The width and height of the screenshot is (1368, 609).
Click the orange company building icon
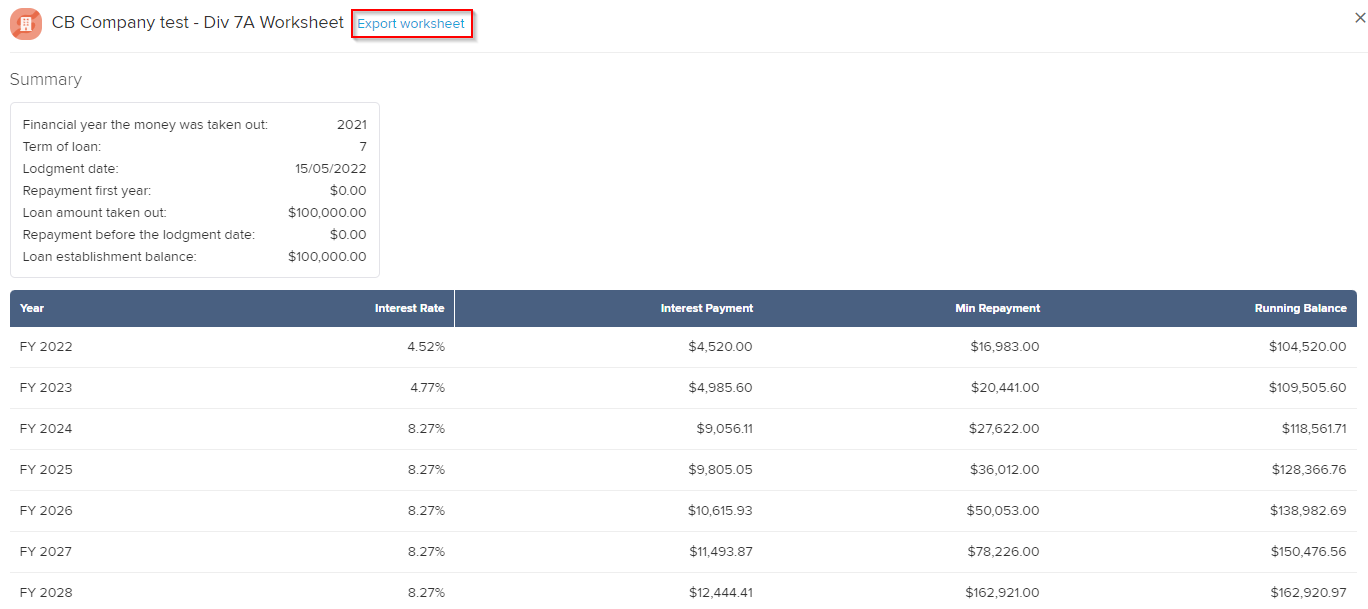[26, 23]
